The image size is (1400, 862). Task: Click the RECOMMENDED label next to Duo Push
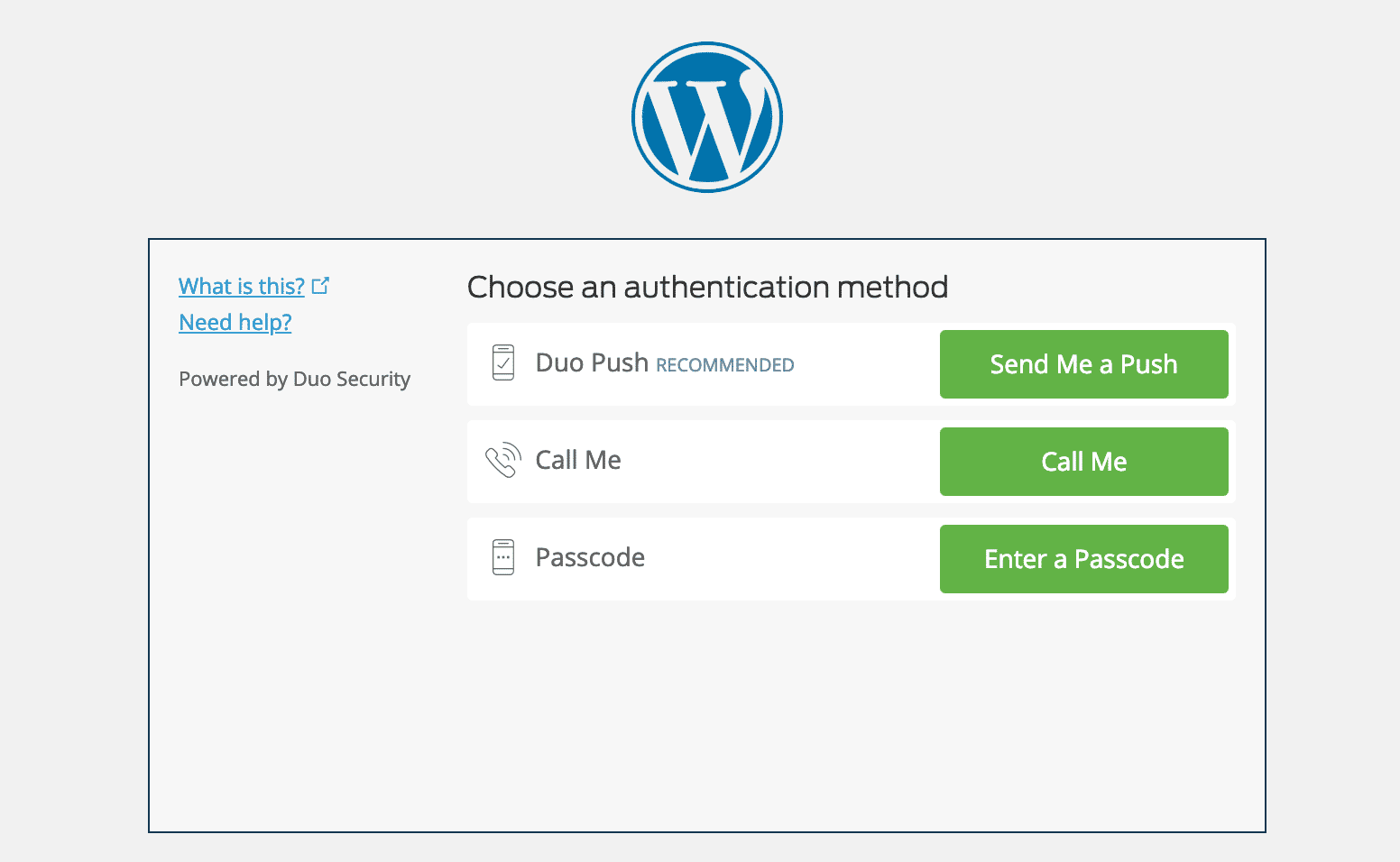click(724, 365)
